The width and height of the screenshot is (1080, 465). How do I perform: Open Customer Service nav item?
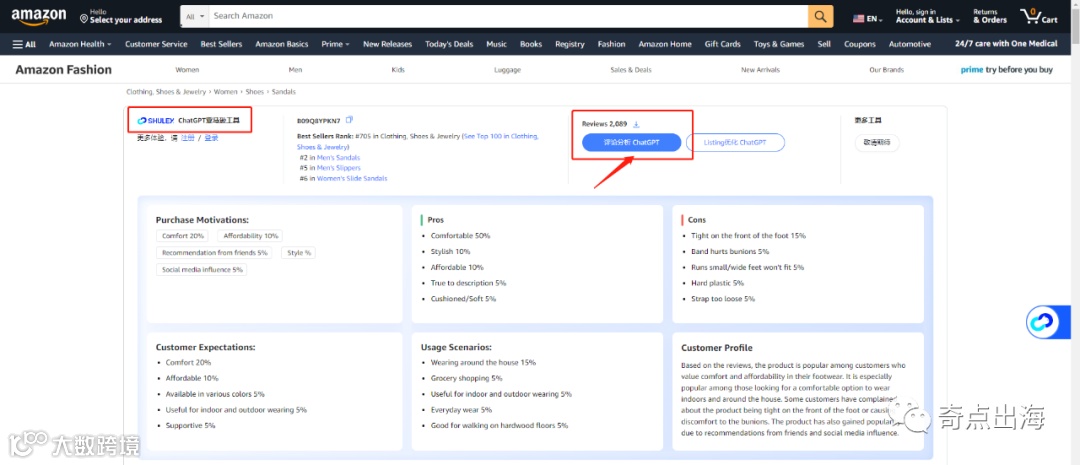pos(156,44)
